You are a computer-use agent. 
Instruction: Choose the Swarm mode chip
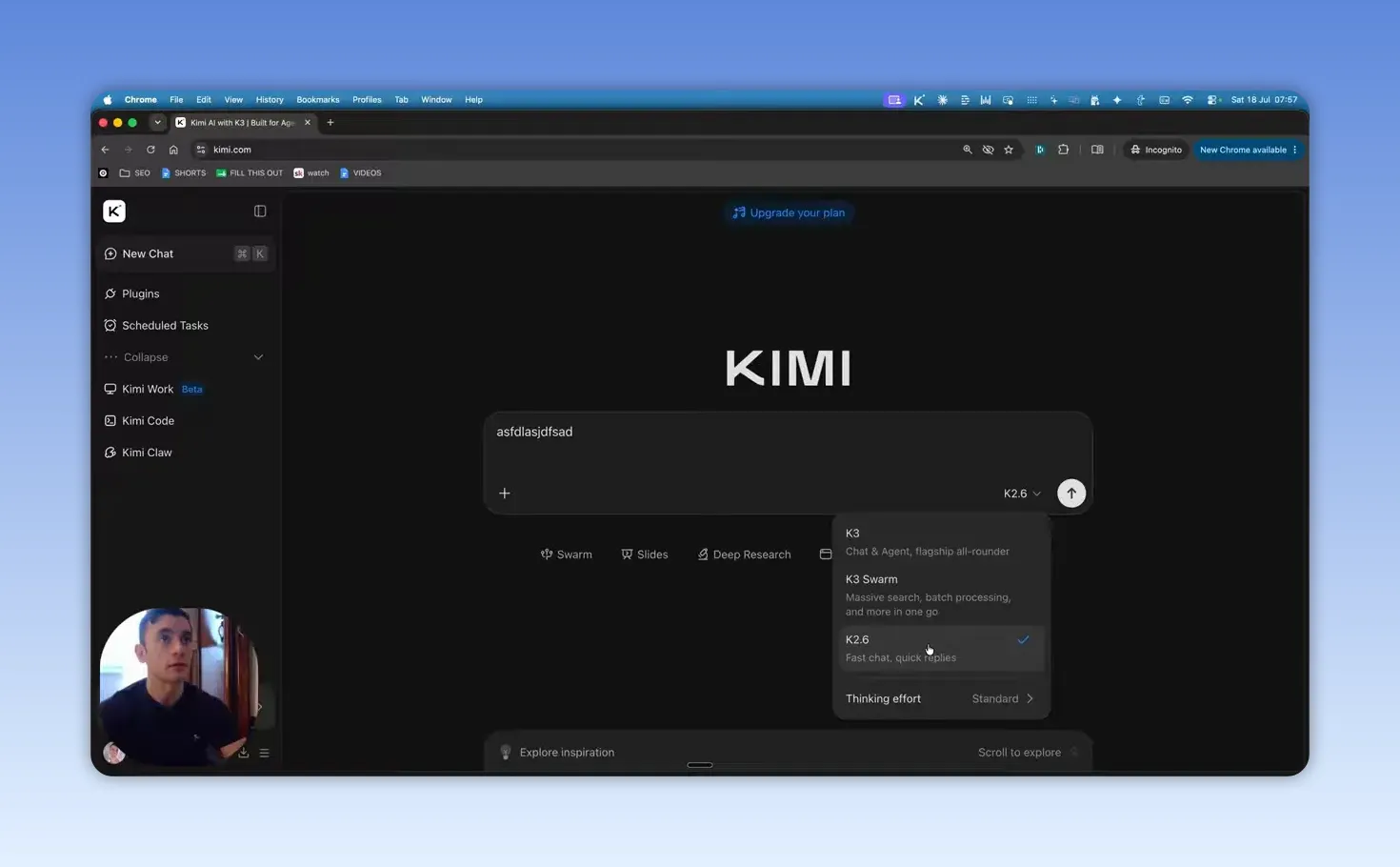coord(567,554)
